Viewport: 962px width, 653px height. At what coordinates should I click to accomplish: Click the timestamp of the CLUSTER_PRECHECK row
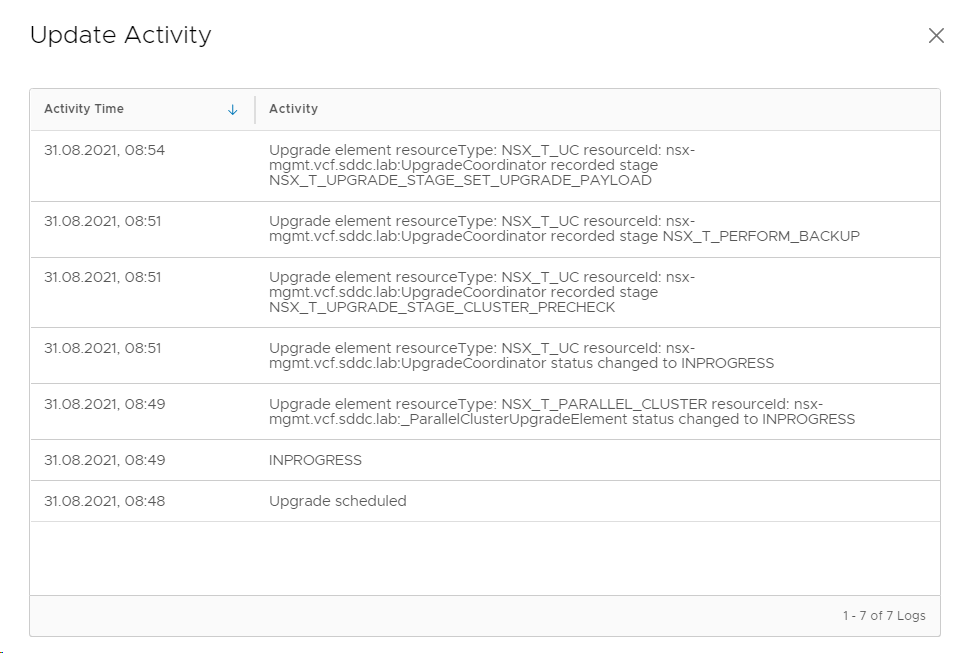(x=102, y=277)
